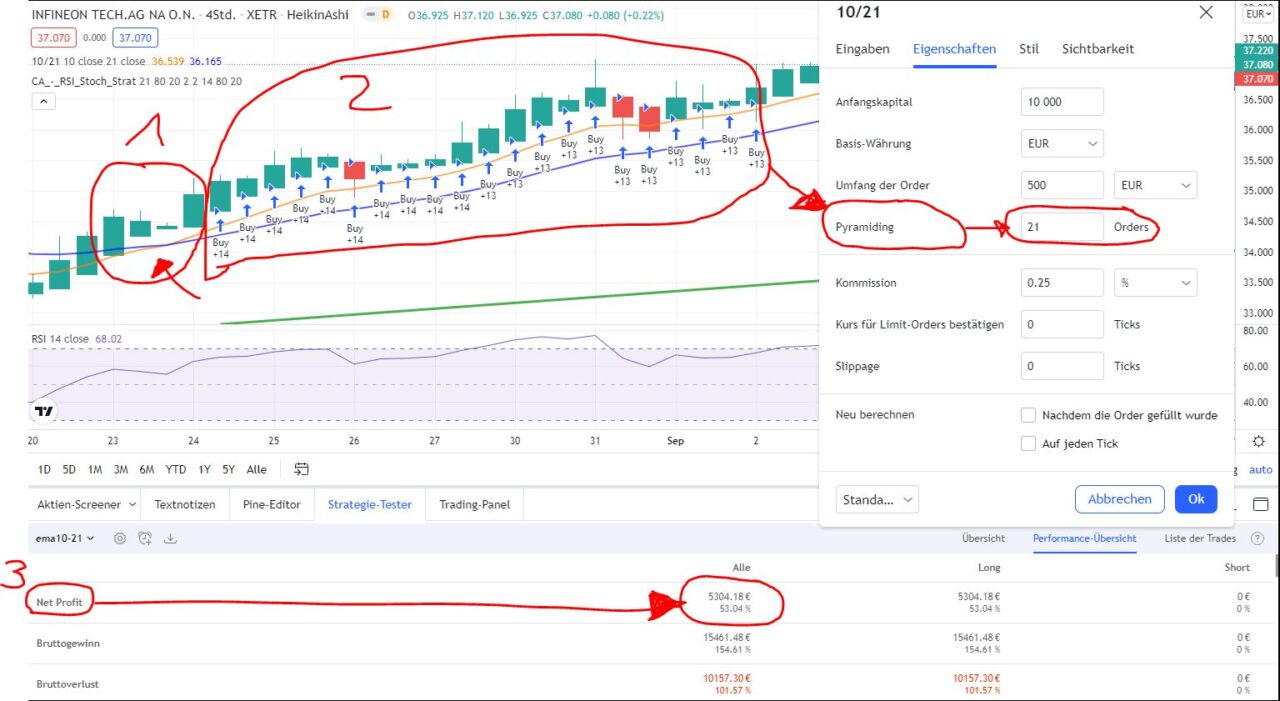Image resolution: width=1280 pixels, height=701 pixels.
Task: Open the Standa... properties preset dropdown
Action: click(877, 499)
